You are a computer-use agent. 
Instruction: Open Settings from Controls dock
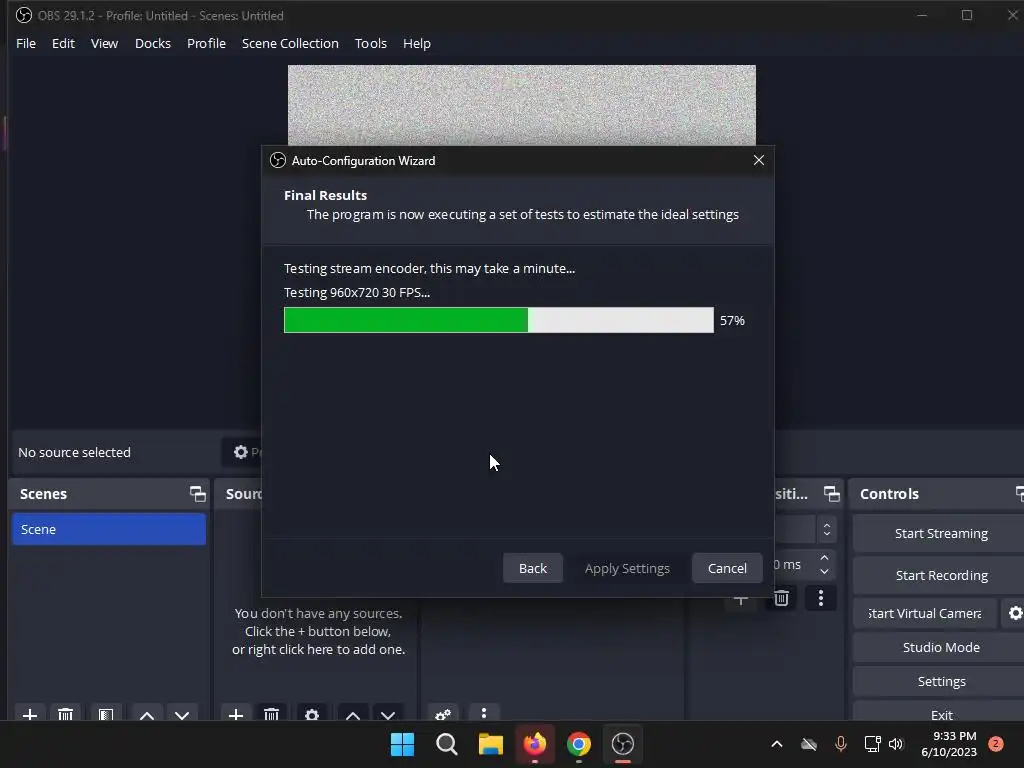940,681
